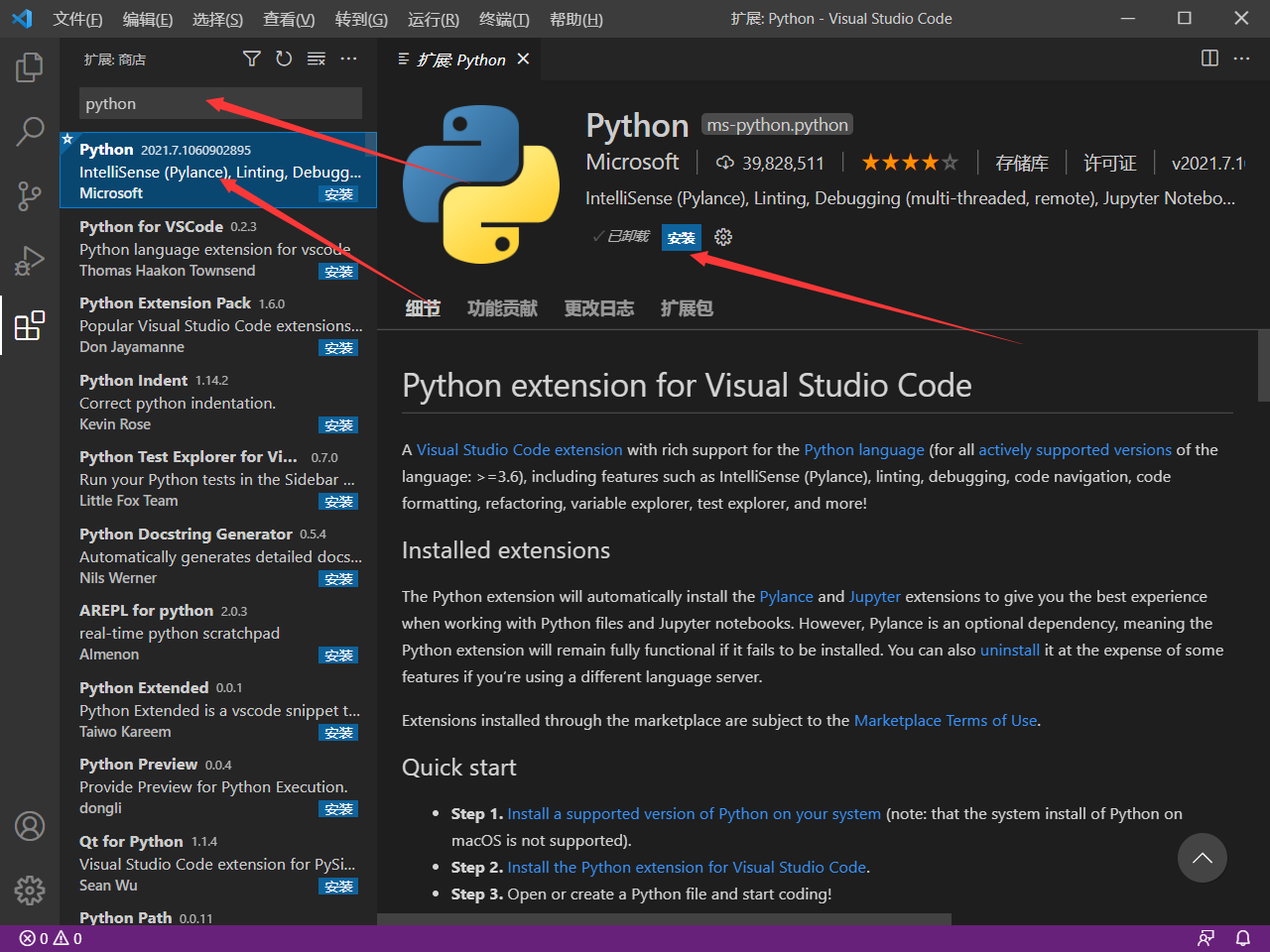Open the 终端(T) menu
This screenshot has width=1270, height=952.
(504, 20)
